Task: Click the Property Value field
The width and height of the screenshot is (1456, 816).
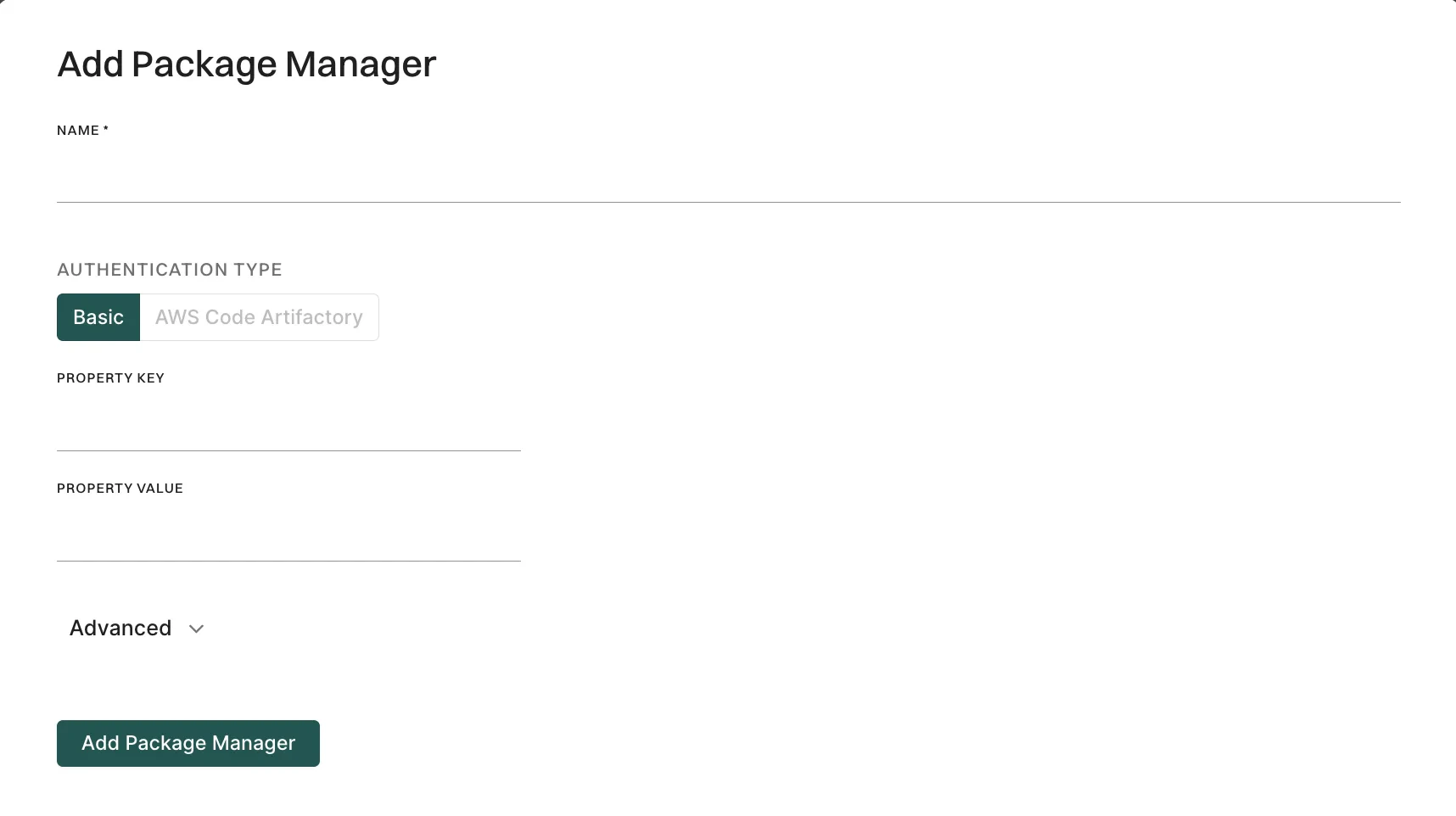Action: pyautogui.click(x=288, y=543)
